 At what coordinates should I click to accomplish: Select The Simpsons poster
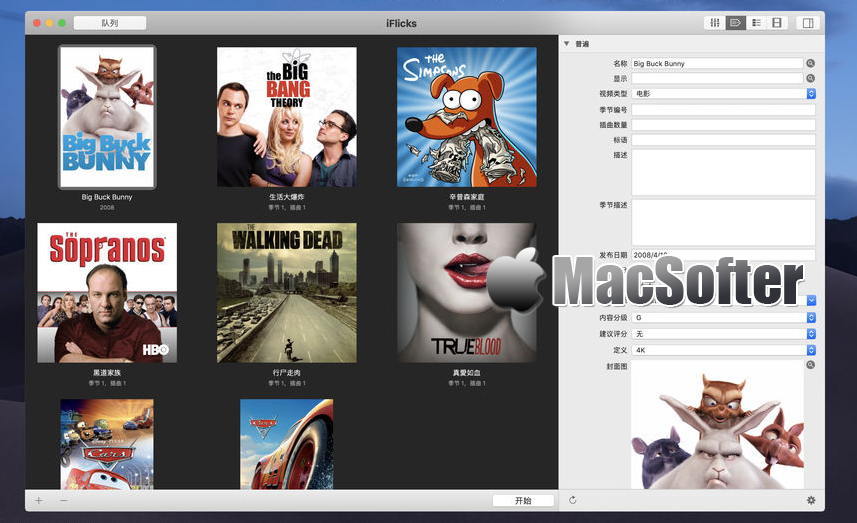[467, 117]
